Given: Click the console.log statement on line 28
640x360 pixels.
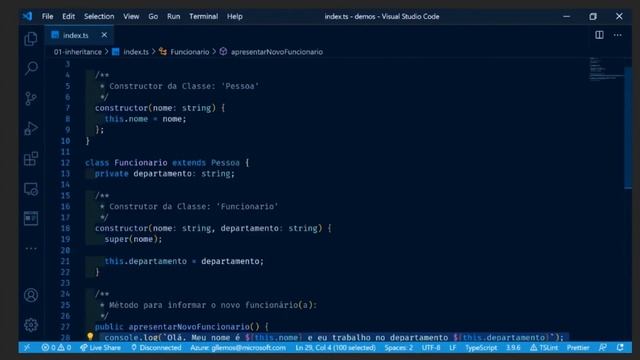Looking at the screenshot, I should (x=334, y=338).
